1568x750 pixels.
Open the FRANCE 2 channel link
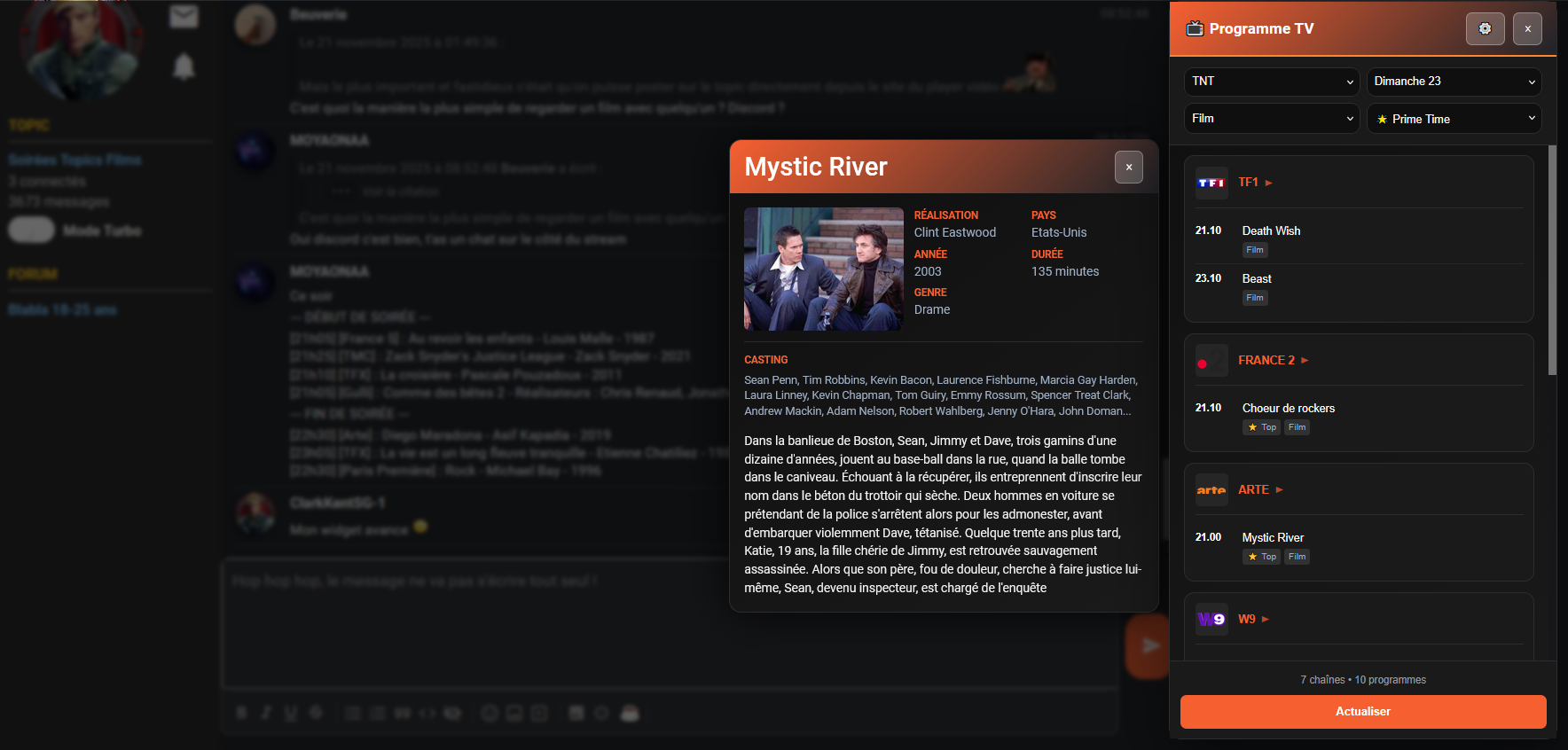pyautogui.click(x=1274, y=361)
